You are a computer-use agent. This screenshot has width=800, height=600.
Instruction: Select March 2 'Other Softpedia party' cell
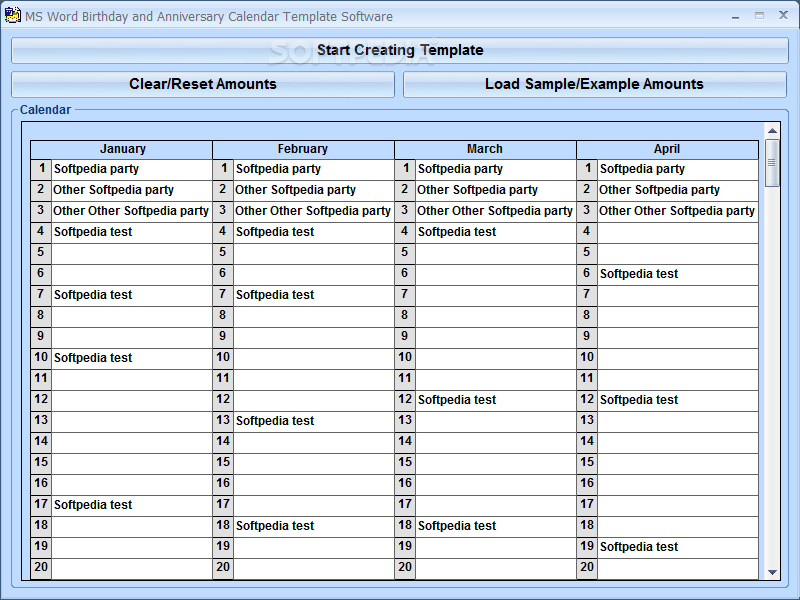point(496,190)
